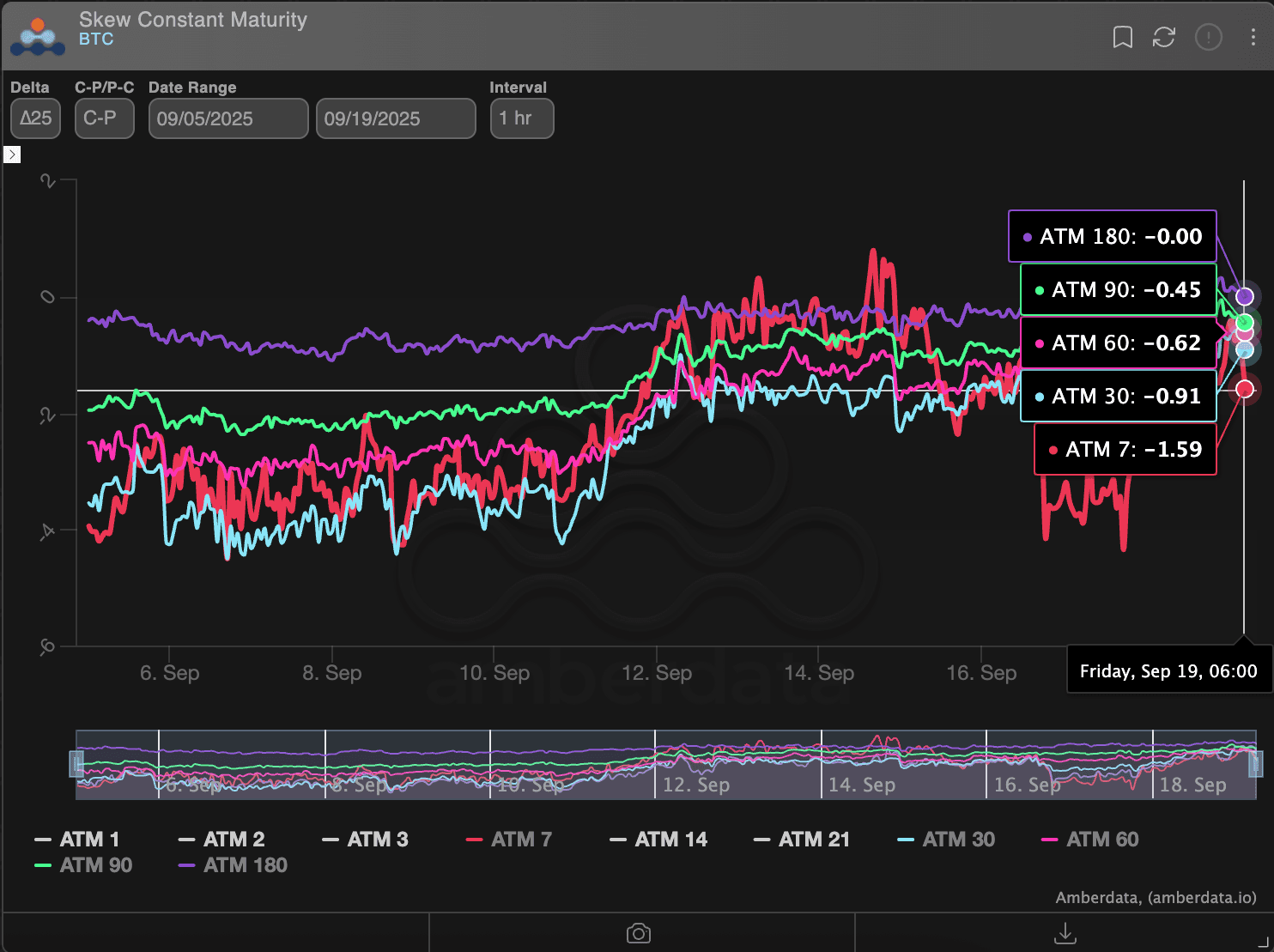Toggle the ATM 30 line in the legend

pyautogui.click(x=945, y=839)
